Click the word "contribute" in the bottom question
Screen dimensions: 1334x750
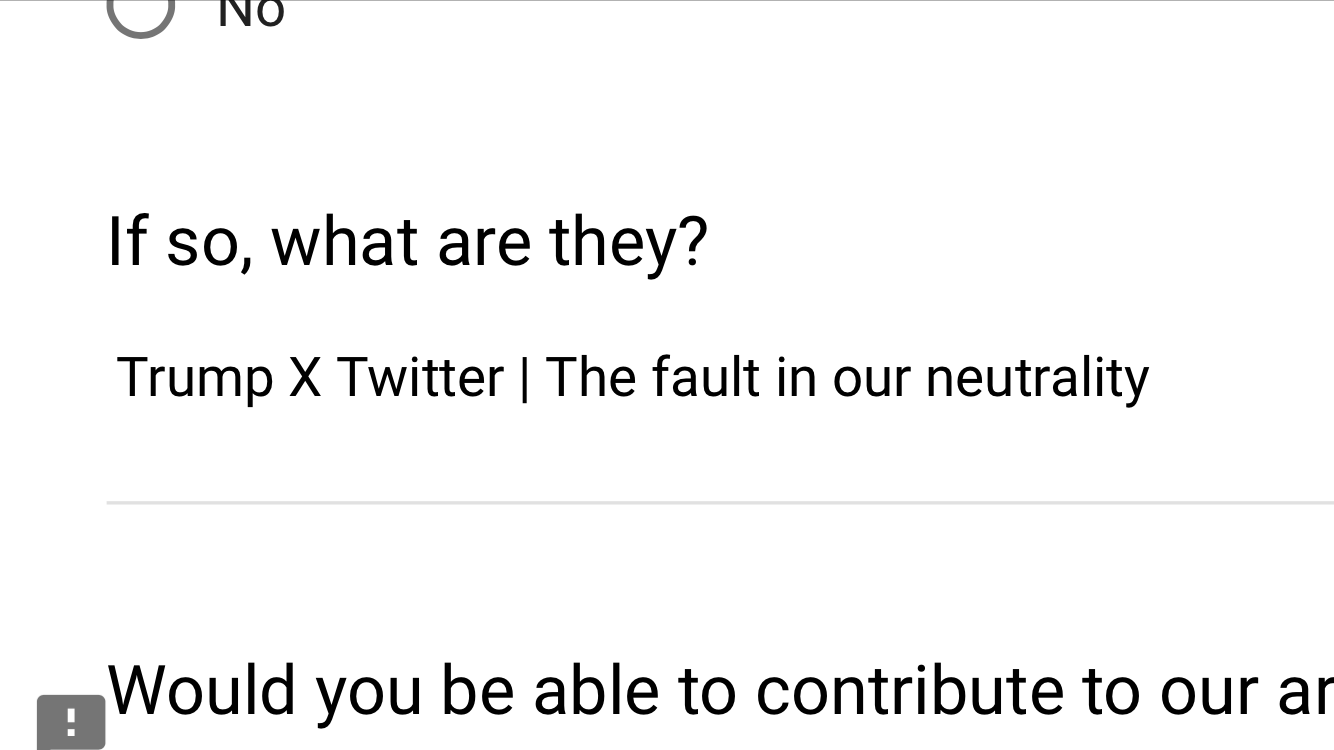pyautogui.click(x=907, y=690)
